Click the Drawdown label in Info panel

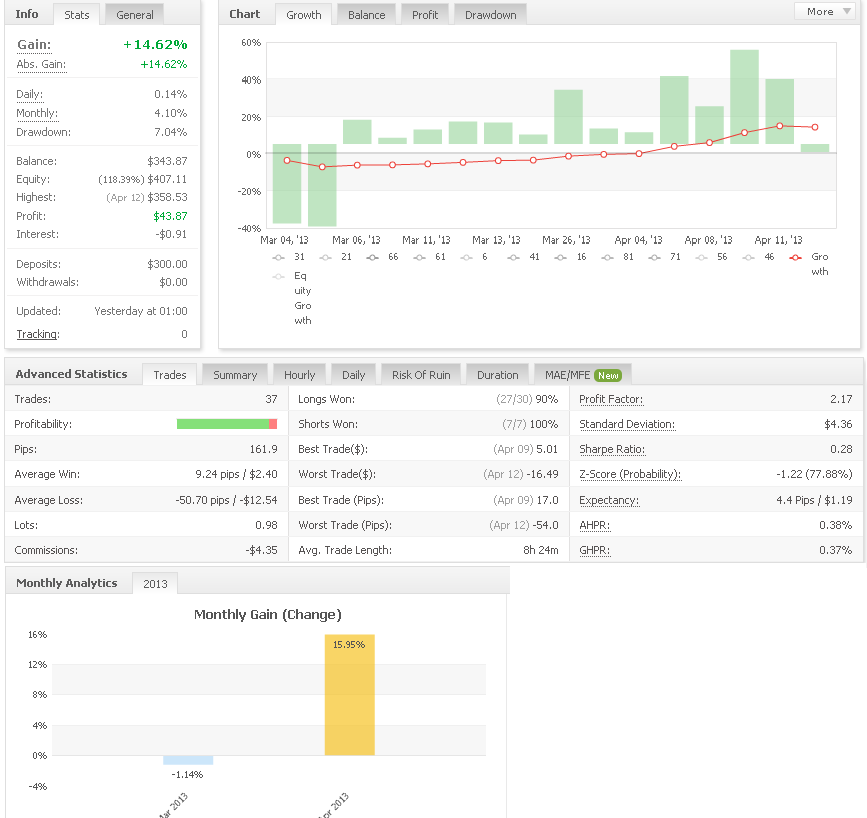coord(43,132)
